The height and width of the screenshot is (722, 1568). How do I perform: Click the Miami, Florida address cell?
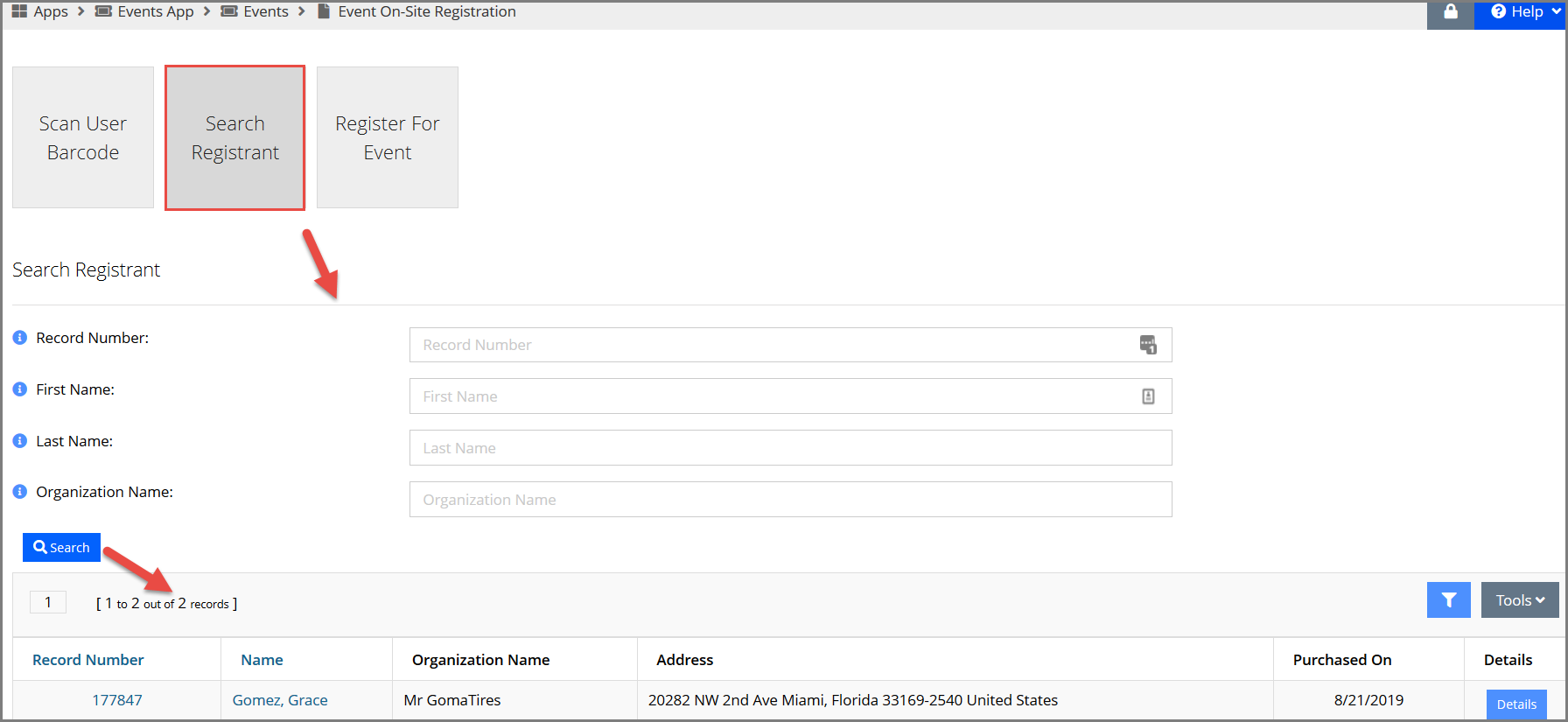pyautogui.click(x=853, y=700)
